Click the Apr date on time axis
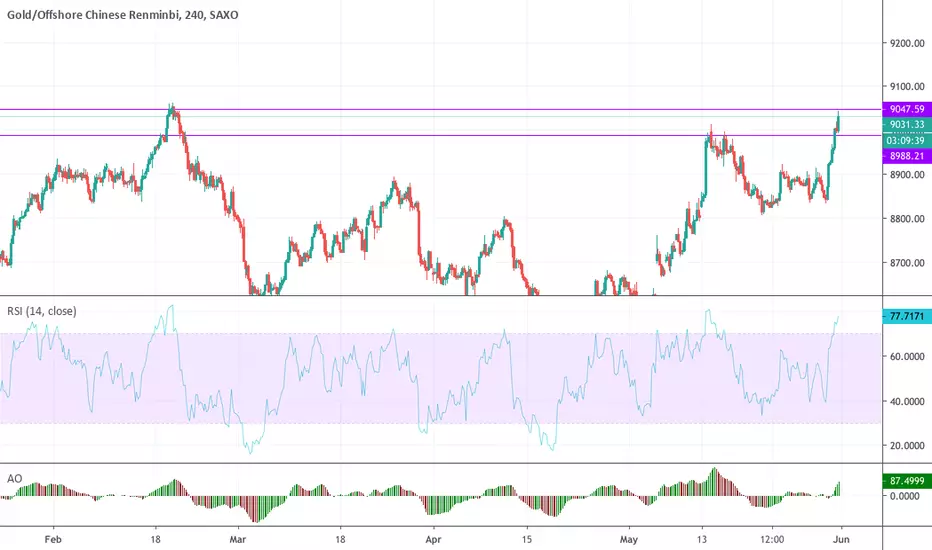The width and height of the screenshot is (932, 550). pos(433,540)
